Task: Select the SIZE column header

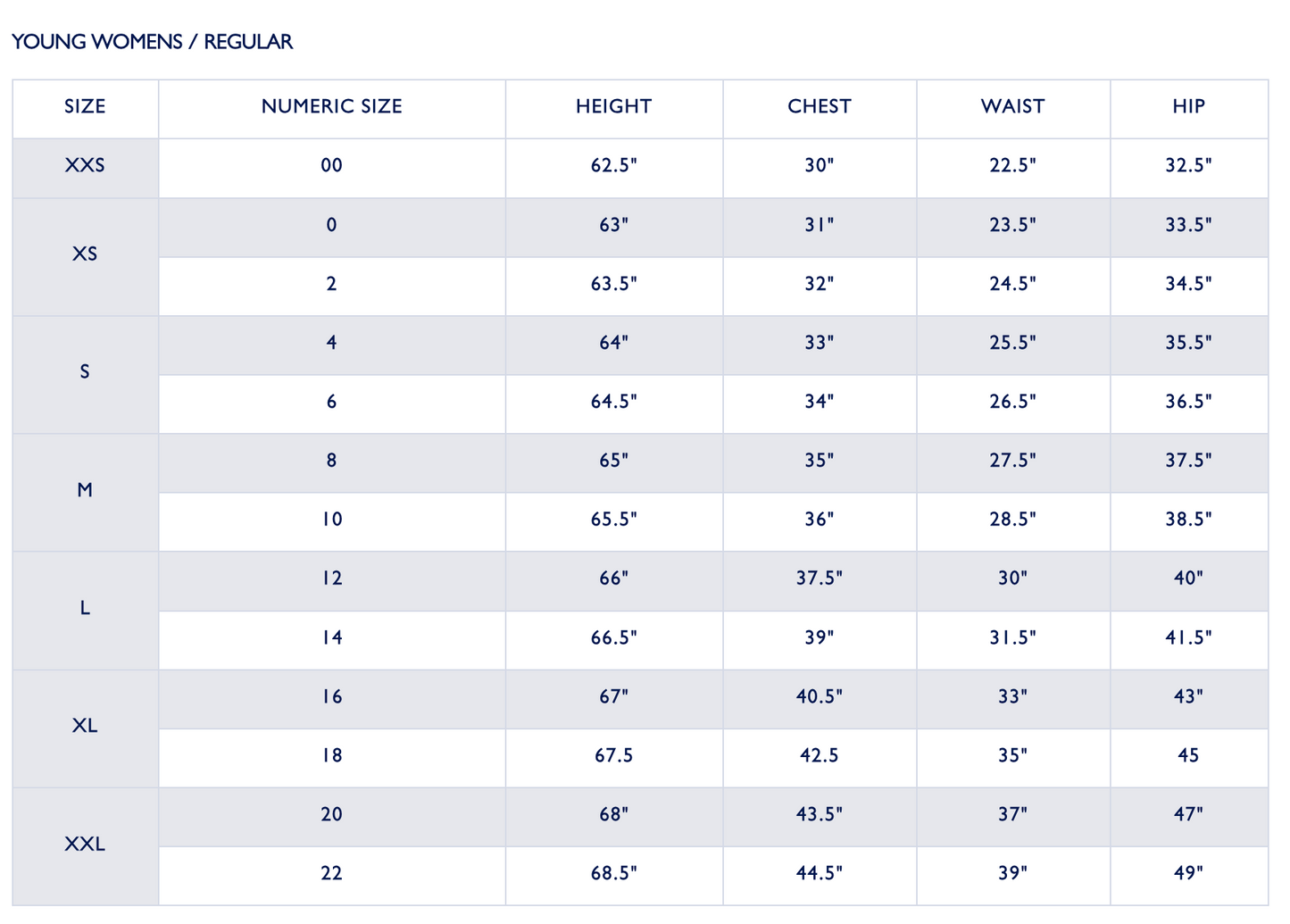Action: coord(86,109)
